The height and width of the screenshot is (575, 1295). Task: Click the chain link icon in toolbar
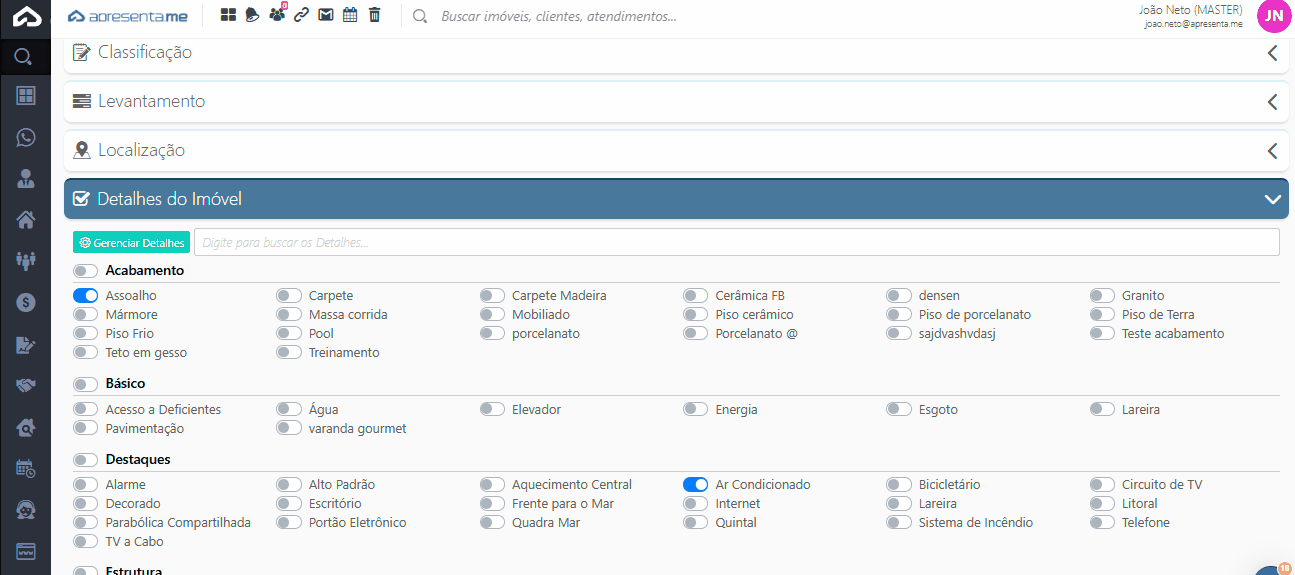[x=301, y=15]
